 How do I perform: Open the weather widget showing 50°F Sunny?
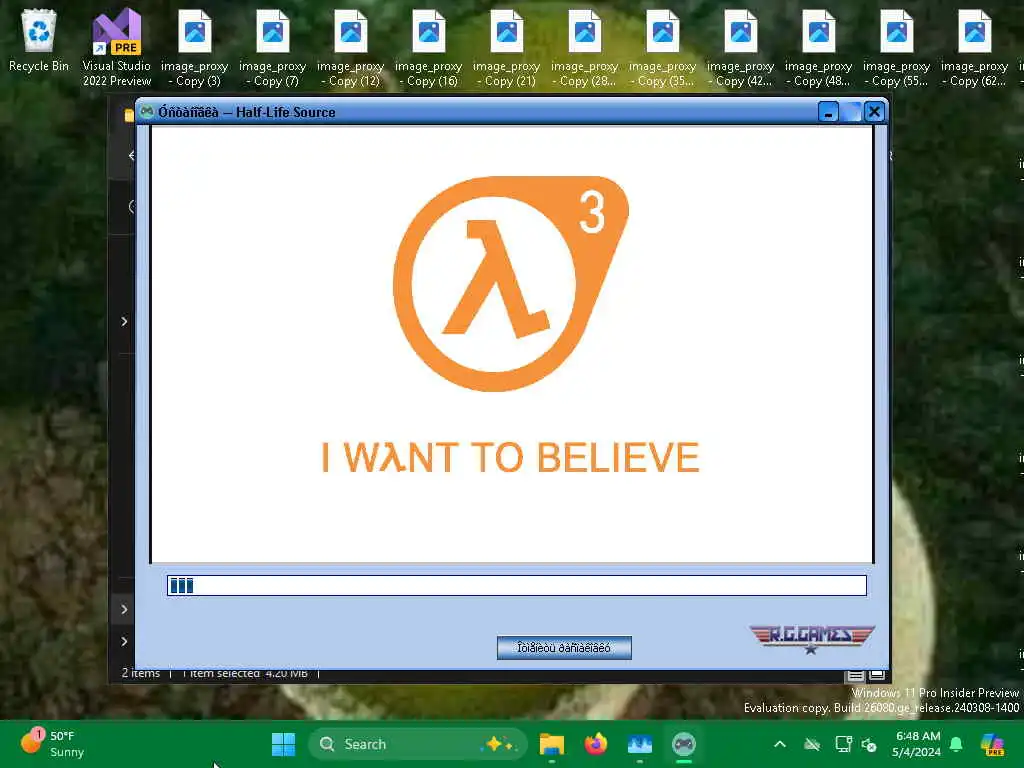tap(52, 744)
